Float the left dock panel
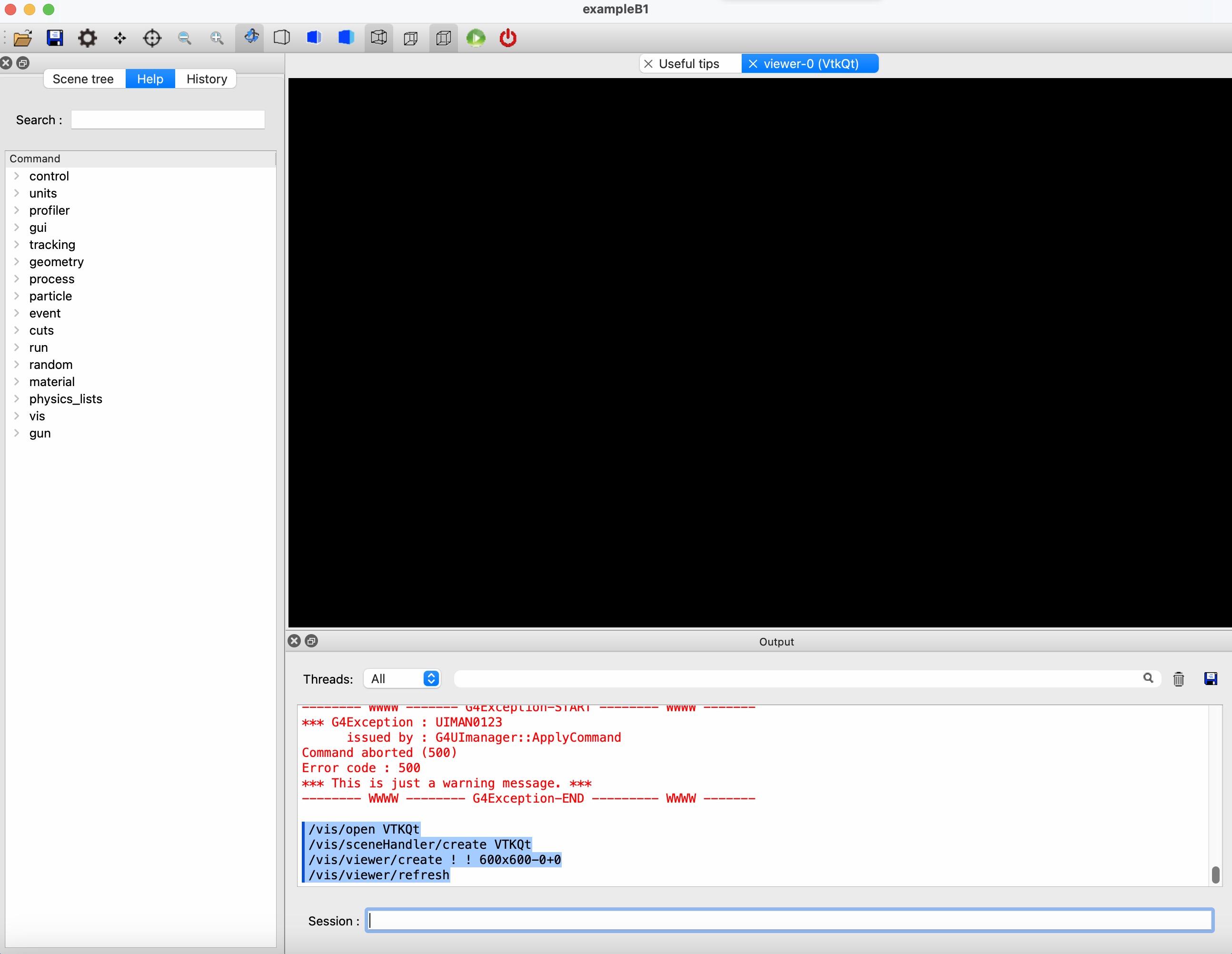The width and height of the screenshot is (1232, 954). click(x=22, y=63)
